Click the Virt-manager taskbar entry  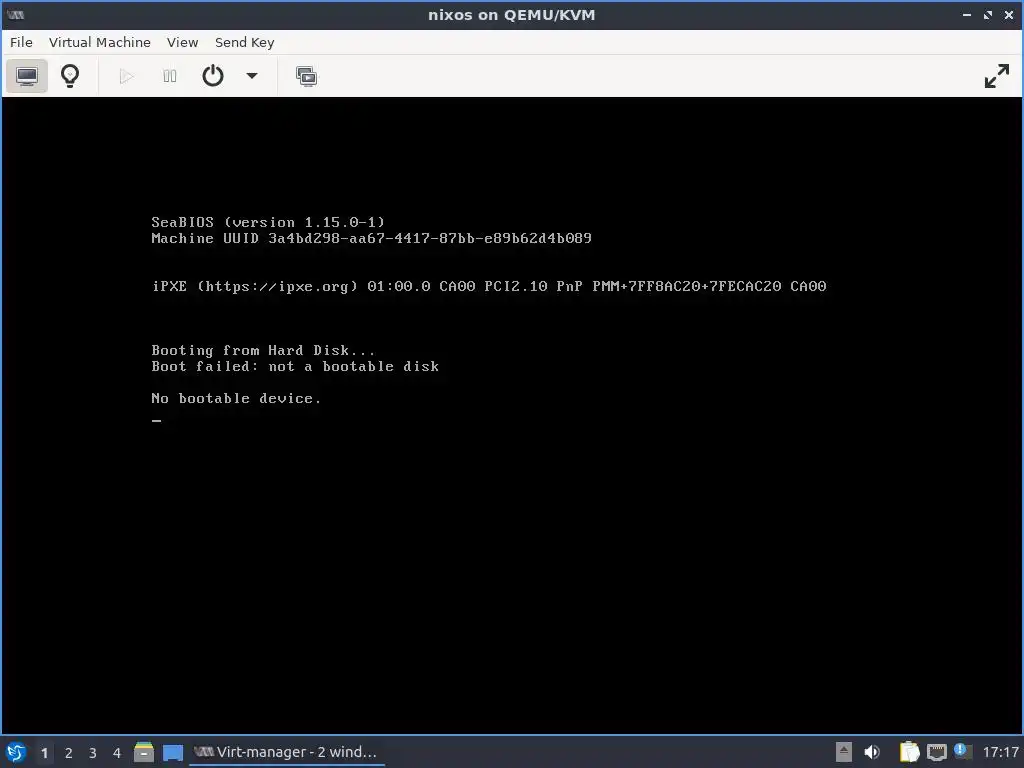click(286, 752)
